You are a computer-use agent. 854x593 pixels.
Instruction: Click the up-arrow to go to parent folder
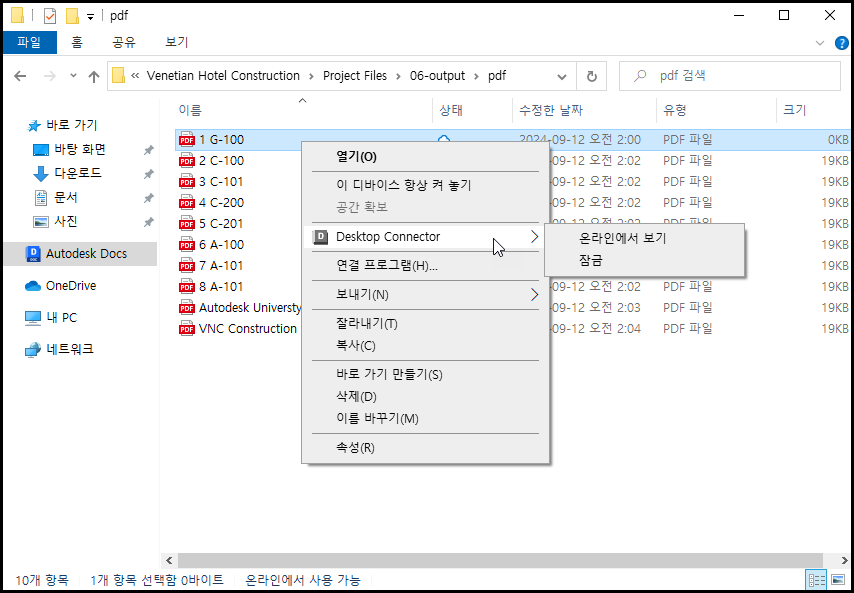pyautogui.click(x=94, y=75)
